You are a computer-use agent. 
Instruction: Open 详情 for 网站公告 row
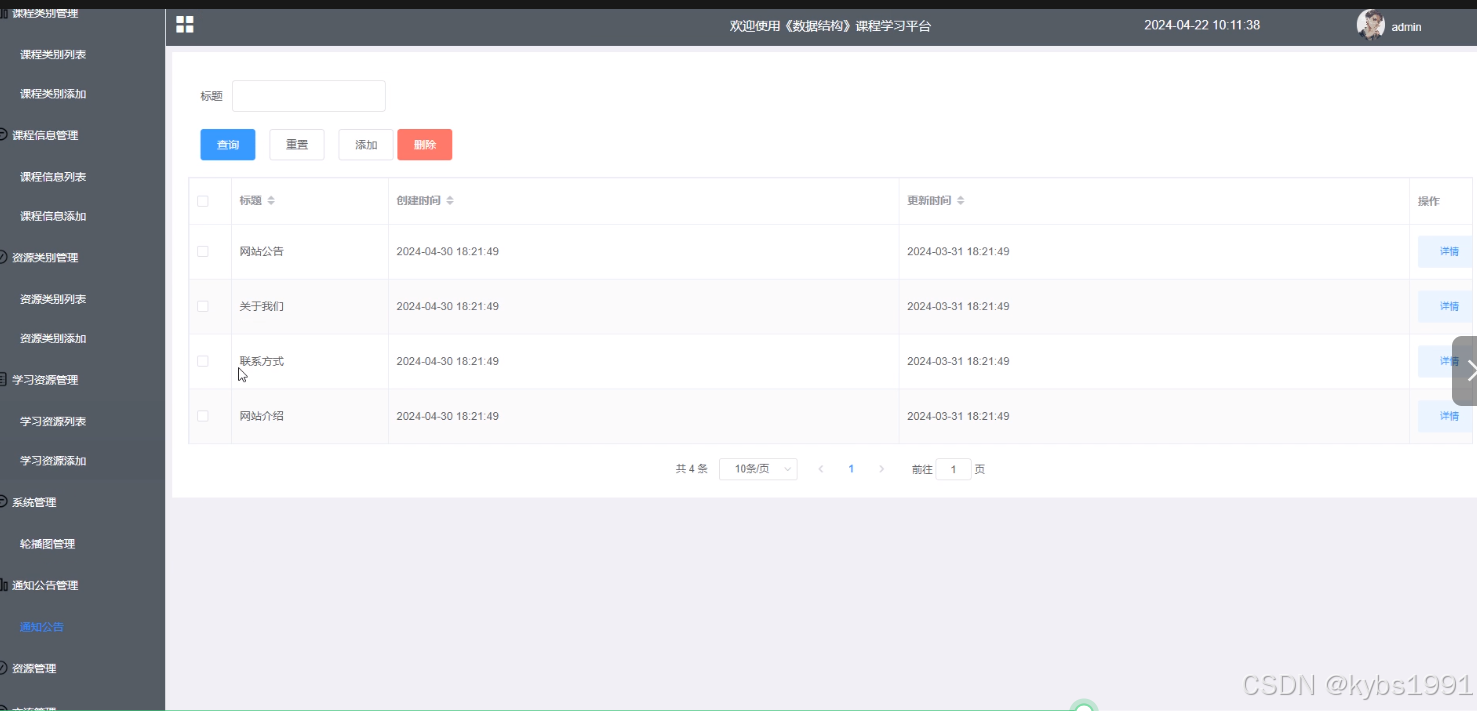click(1446, 252)
